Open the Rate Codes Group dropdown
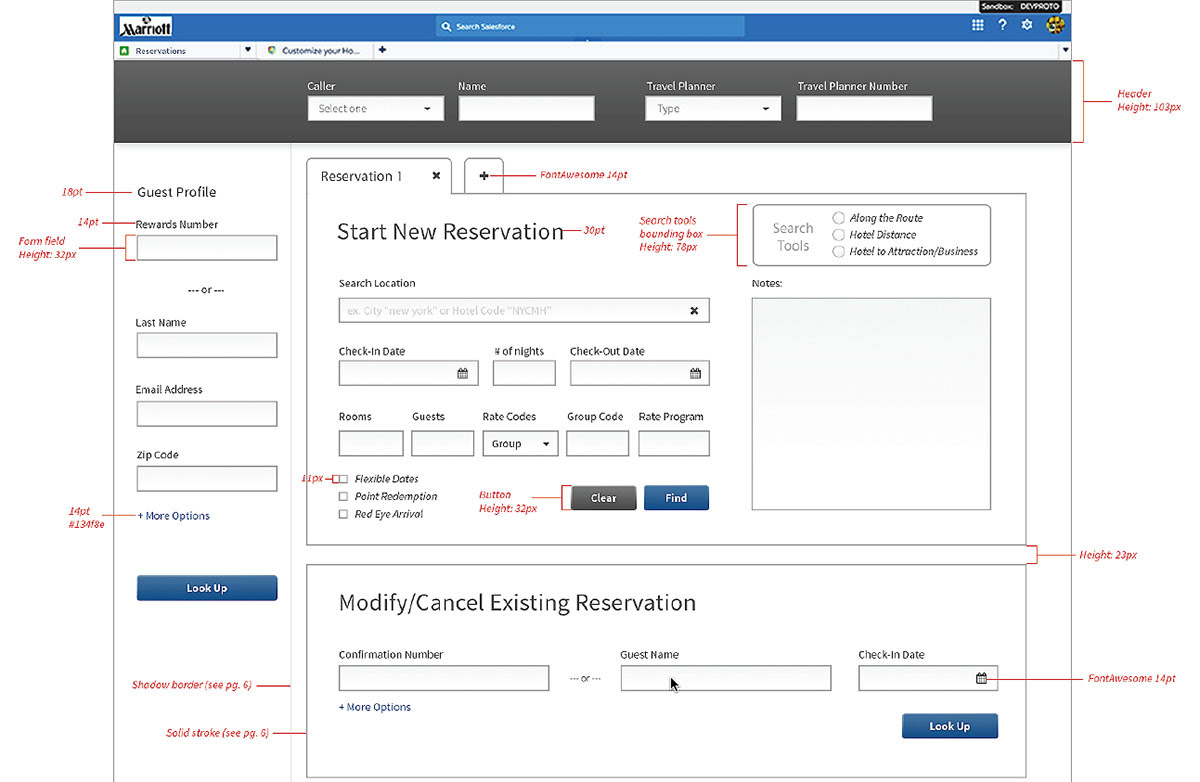The height and width of the screenshot is (782, 1200). (520, 444)
